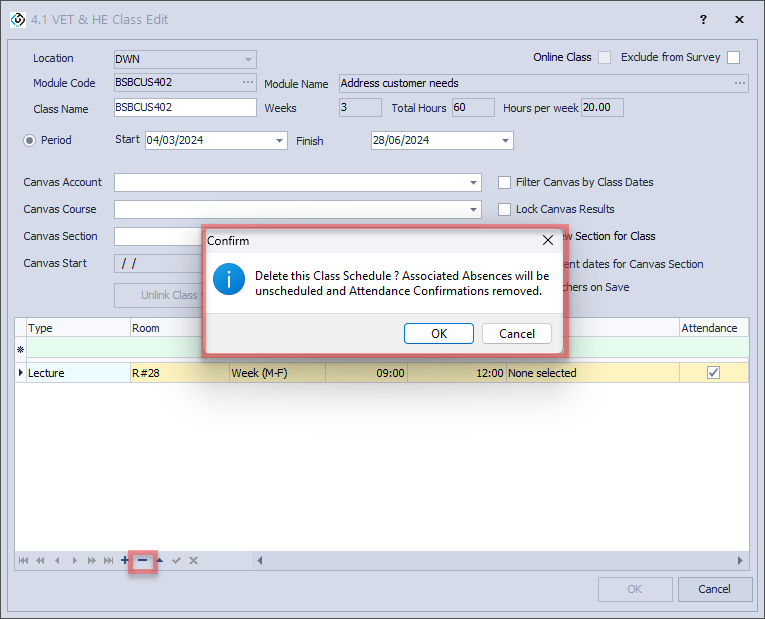The height and width of the screenshot is (619, 765).
Task: Go to first record in navigator
Action: (x=23, y=561)
